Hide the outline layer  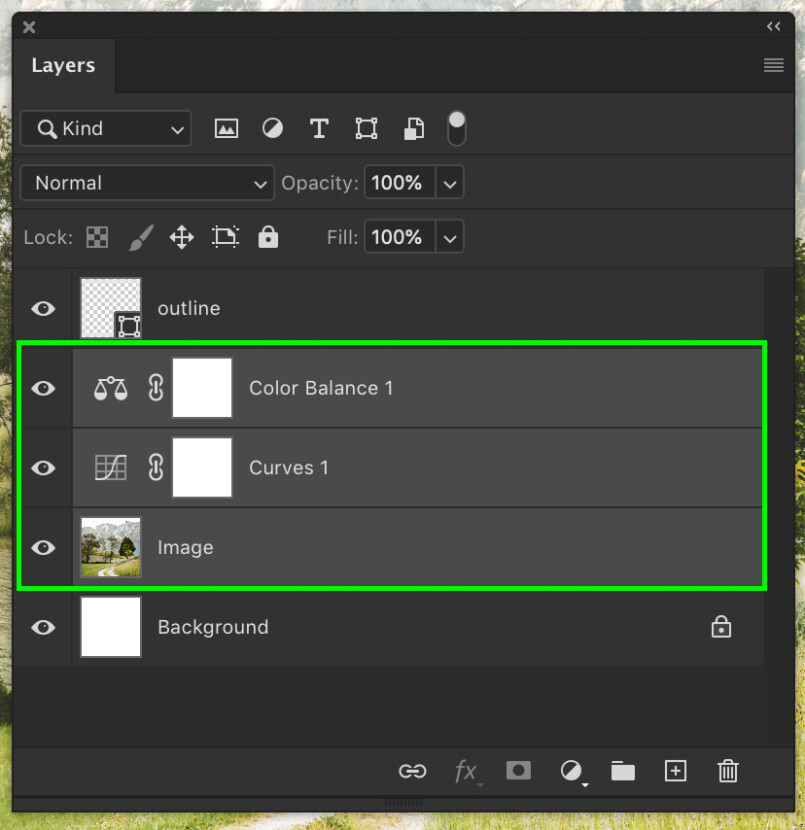(43, 308)
